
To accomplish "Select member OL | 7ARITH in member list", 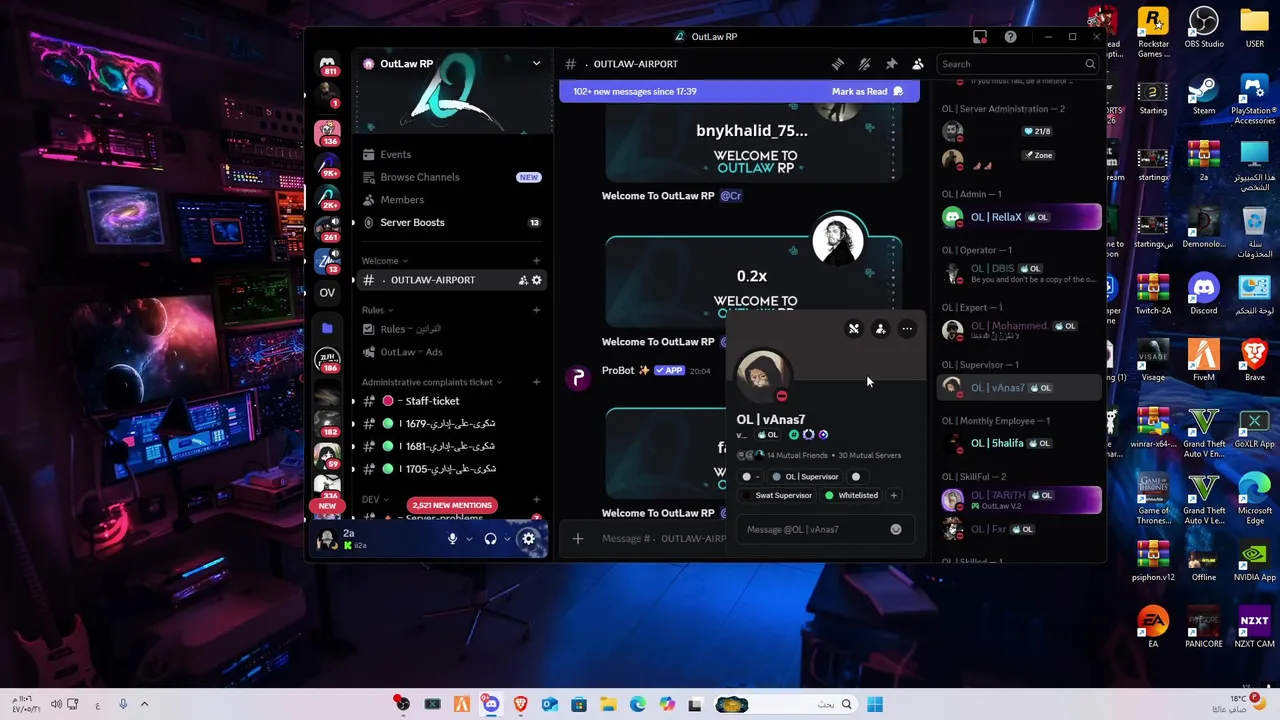I will [1021, 500].
